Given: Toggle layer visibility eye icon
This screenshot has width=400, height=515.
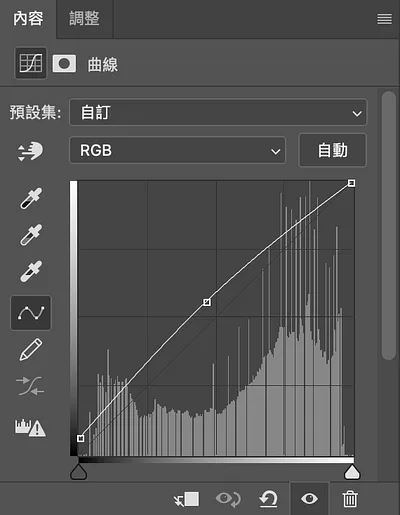Looking at the screenshot, I should [309, 499].
